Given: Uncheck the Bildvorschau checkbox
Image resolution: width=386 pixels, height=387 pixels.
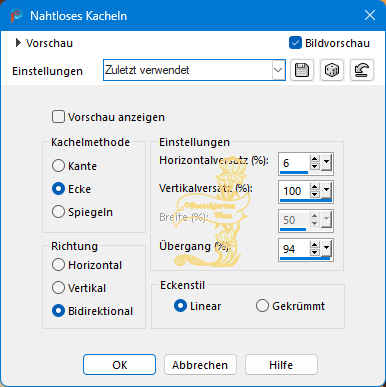Looking at the screenshot, I should click(295, 43).
